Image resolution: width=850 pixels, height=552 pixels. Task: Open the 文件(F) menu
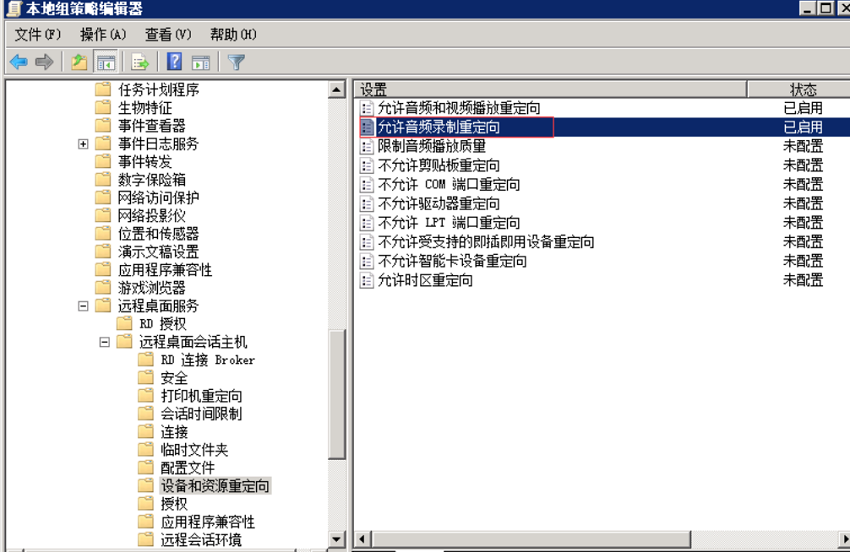(37, 35)
